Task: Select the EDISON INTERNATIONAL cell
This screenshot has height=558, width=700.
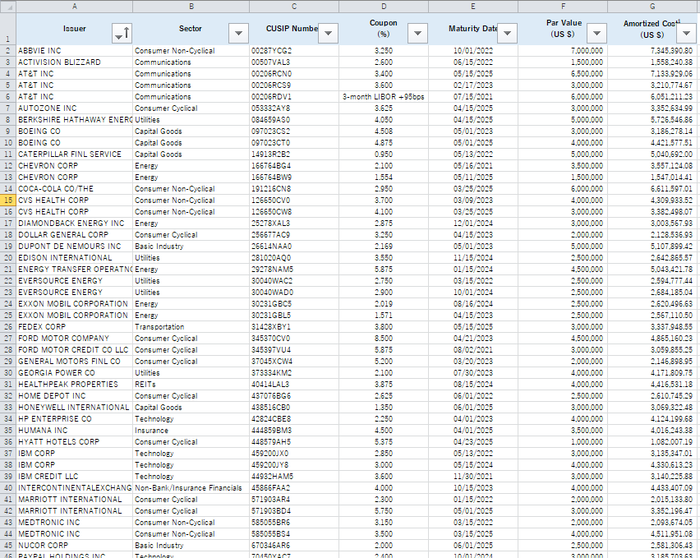Action: (75, 258)
